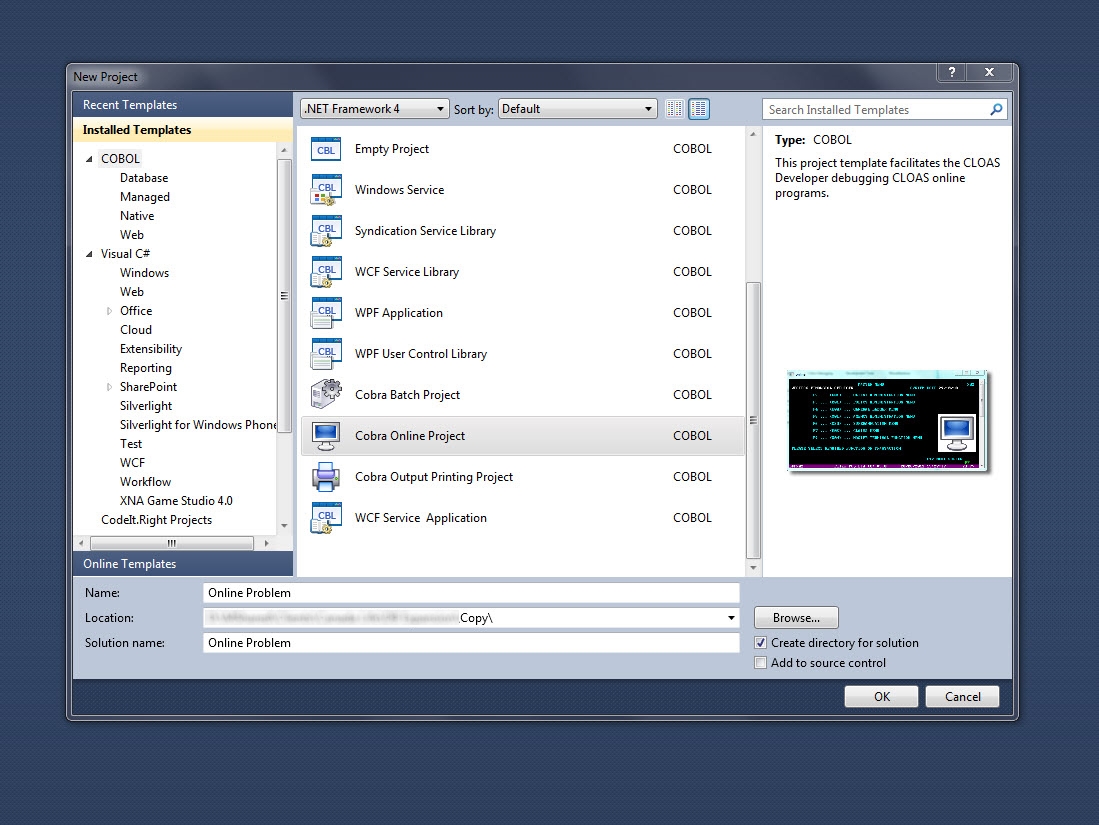The image size is (1099, 825).
Task: Select XNA Game Studio 4.0 item
Action: pyautogui.click(x=176, y=500)
